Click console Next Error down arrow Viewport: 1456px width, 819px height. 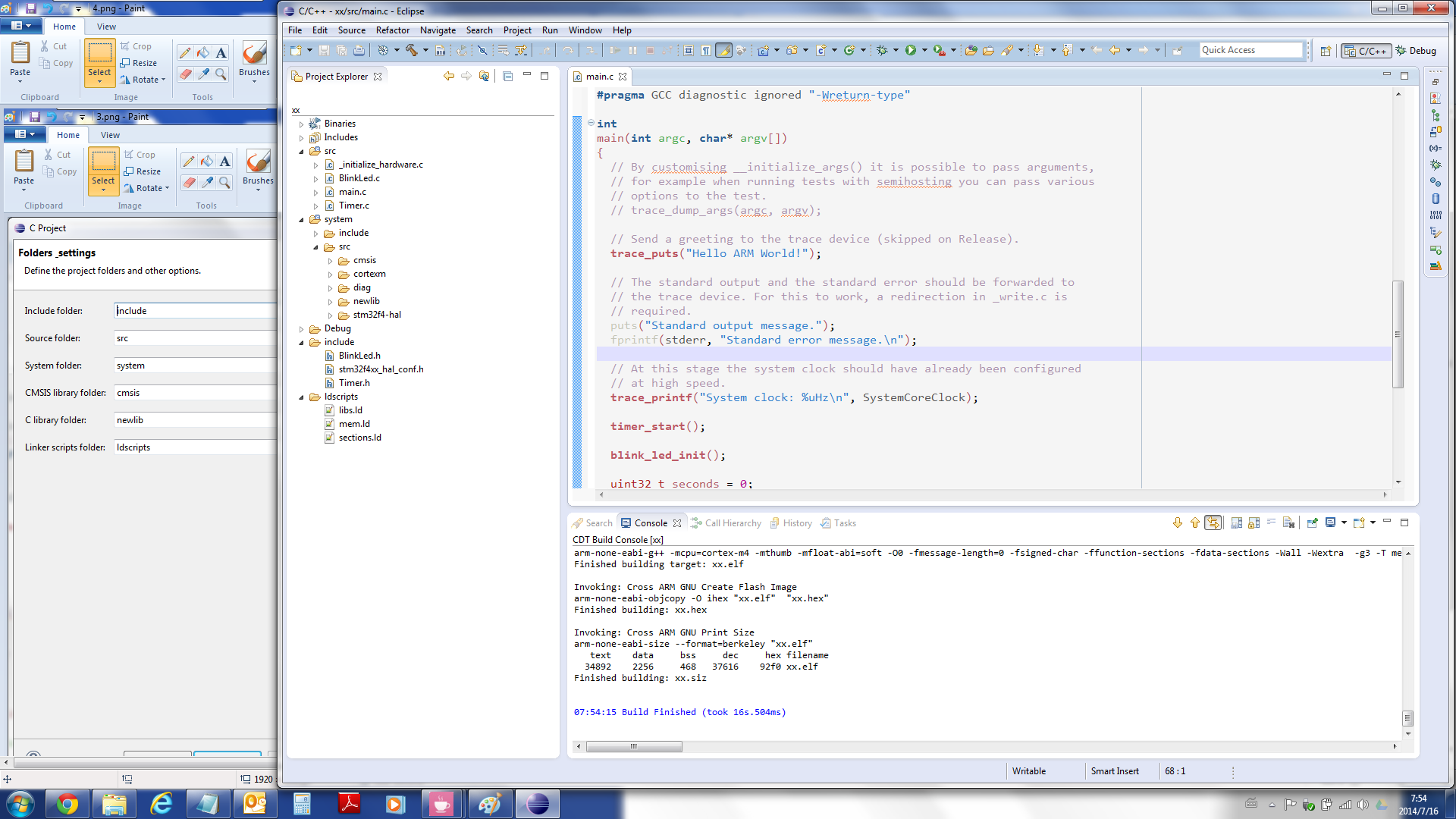tap(1178, 522)
